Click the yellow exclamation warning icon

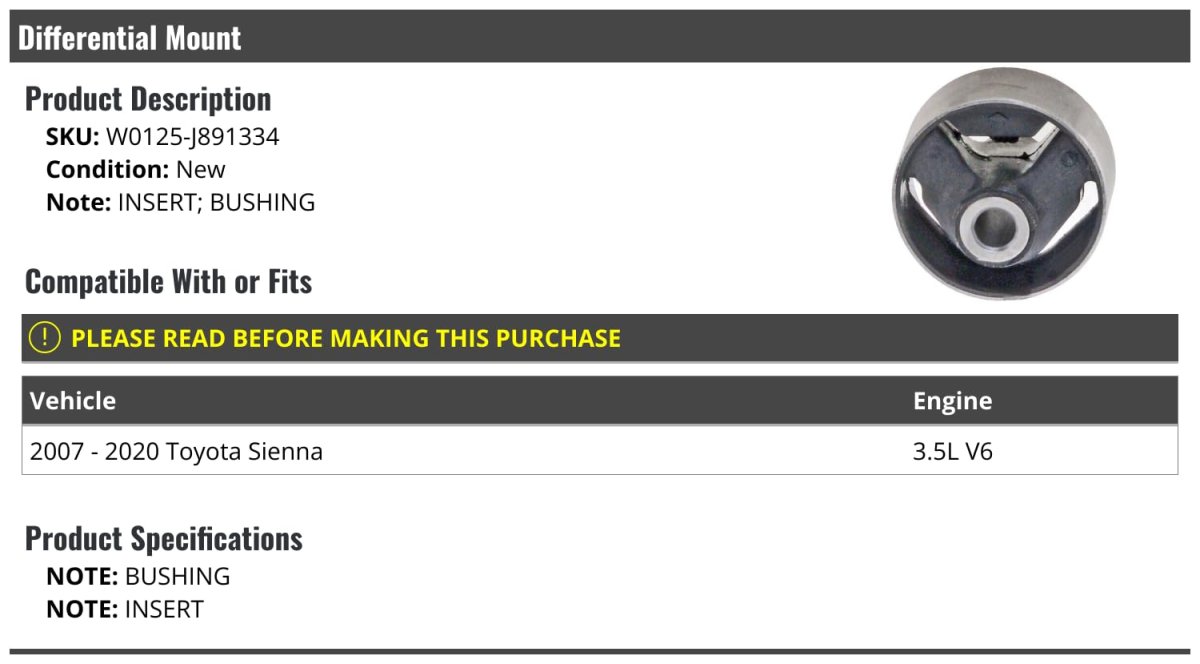45,338
